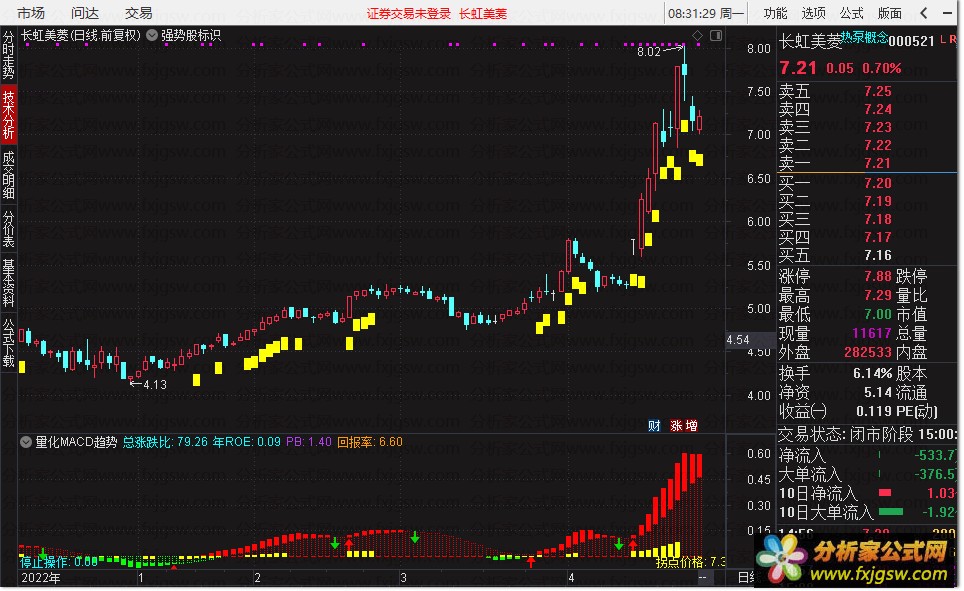Click the red 长虹美菱 title in top bar
Screen dimensions: 964x591
[483, 14]
